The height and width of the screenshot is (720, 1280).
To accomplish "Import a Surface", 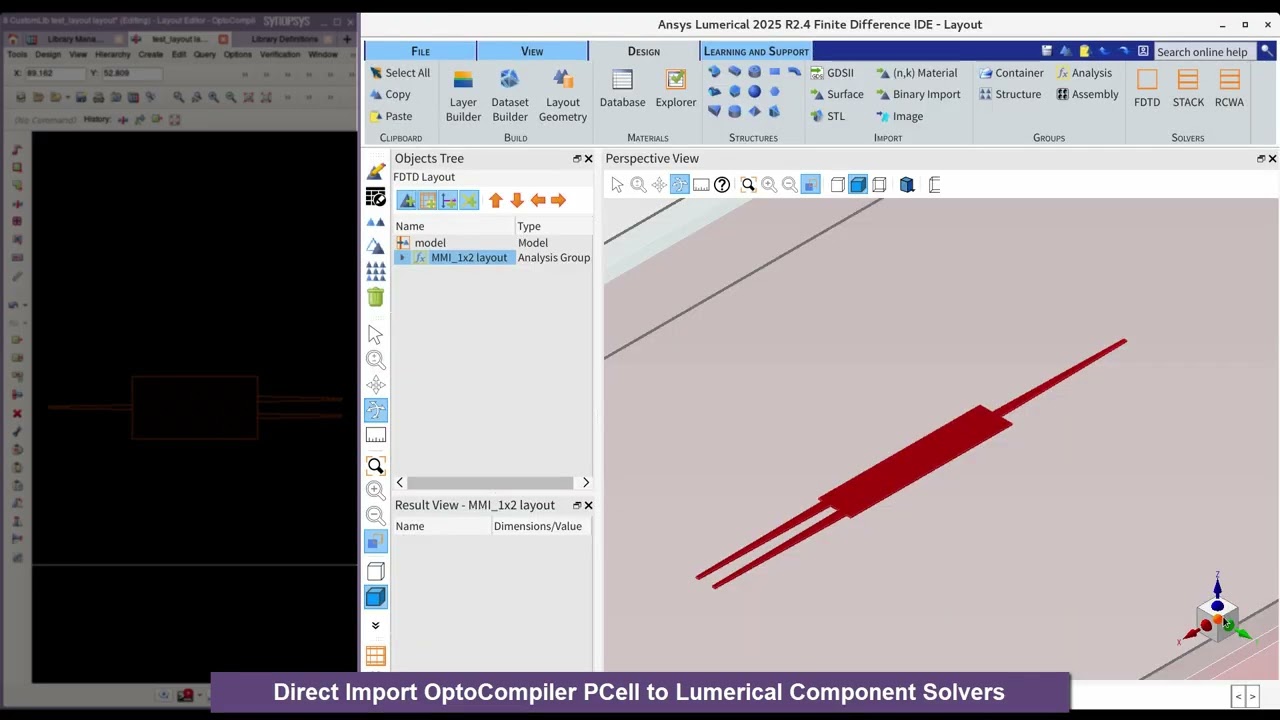I will pos(837,94).
